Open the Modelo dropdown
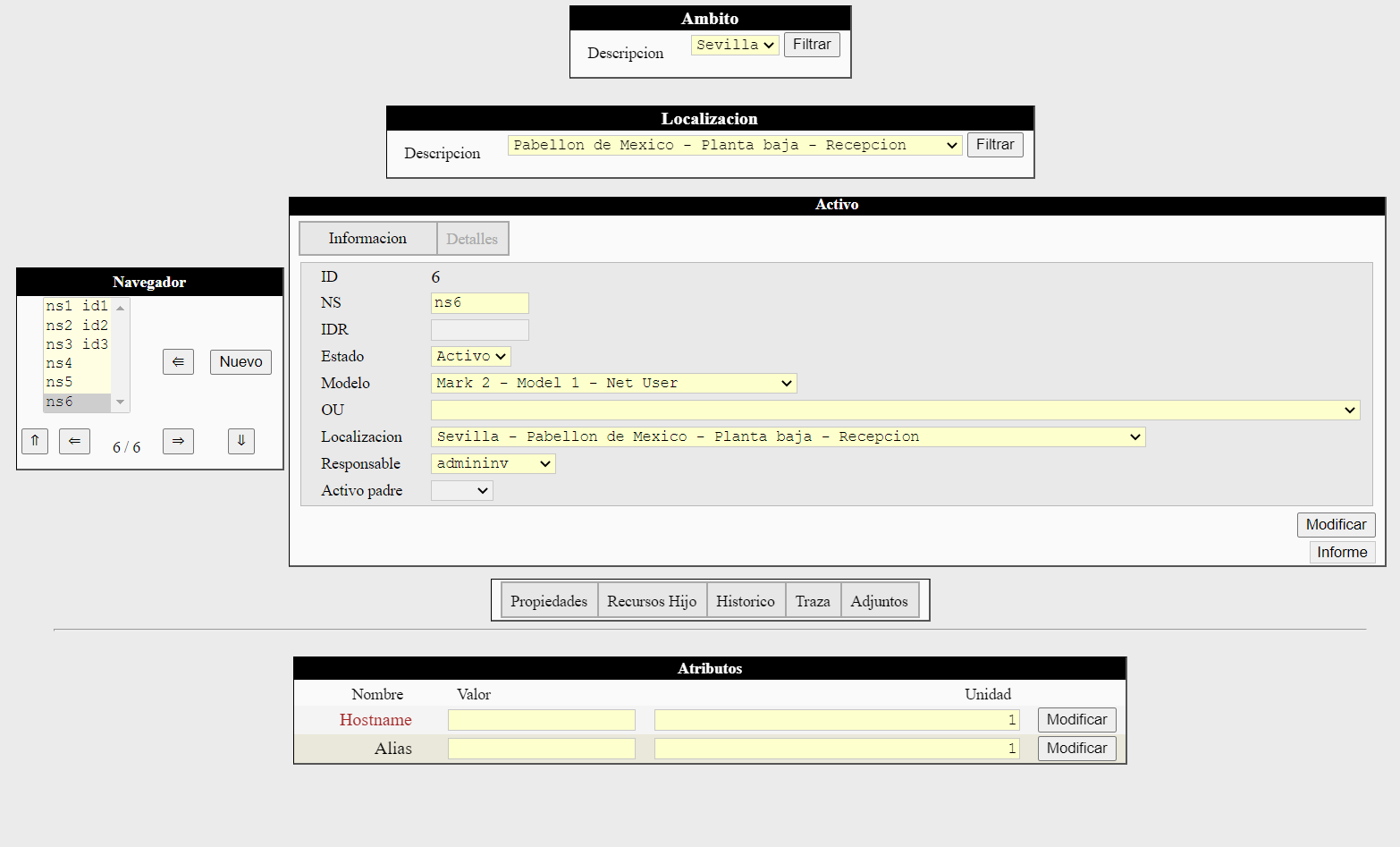The height and width of the screenshot is (847, 1400). 613,383
